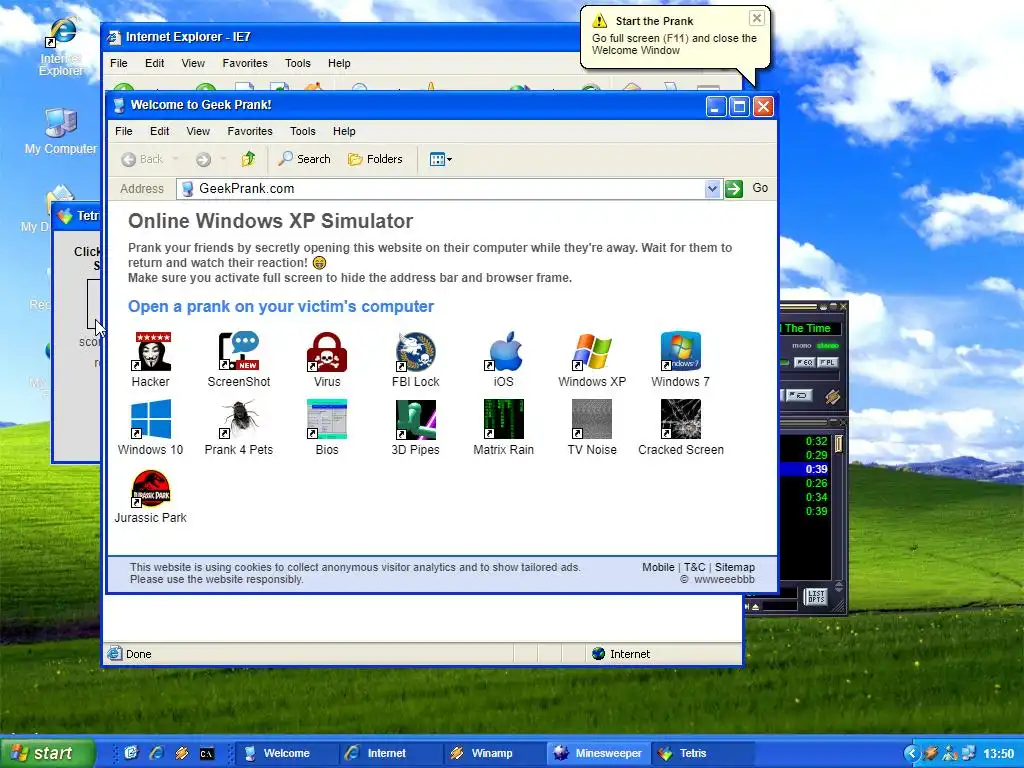Select Winamp playlist track lasting 0:32
Image resolution: width=1024 pixels, height=768 pixels.
click(805, 441)
